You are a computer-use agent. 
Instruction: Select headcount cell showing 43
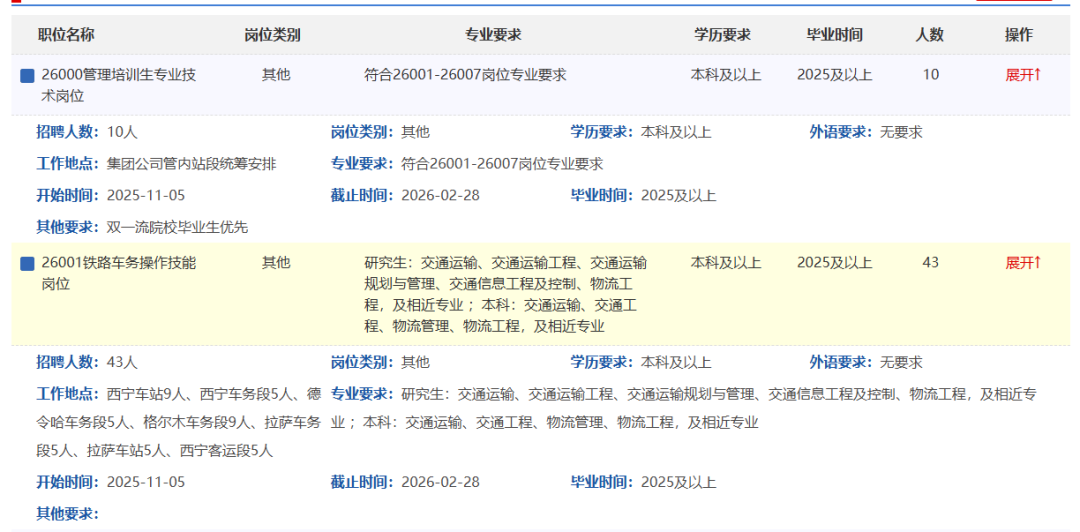coord(931,263)
